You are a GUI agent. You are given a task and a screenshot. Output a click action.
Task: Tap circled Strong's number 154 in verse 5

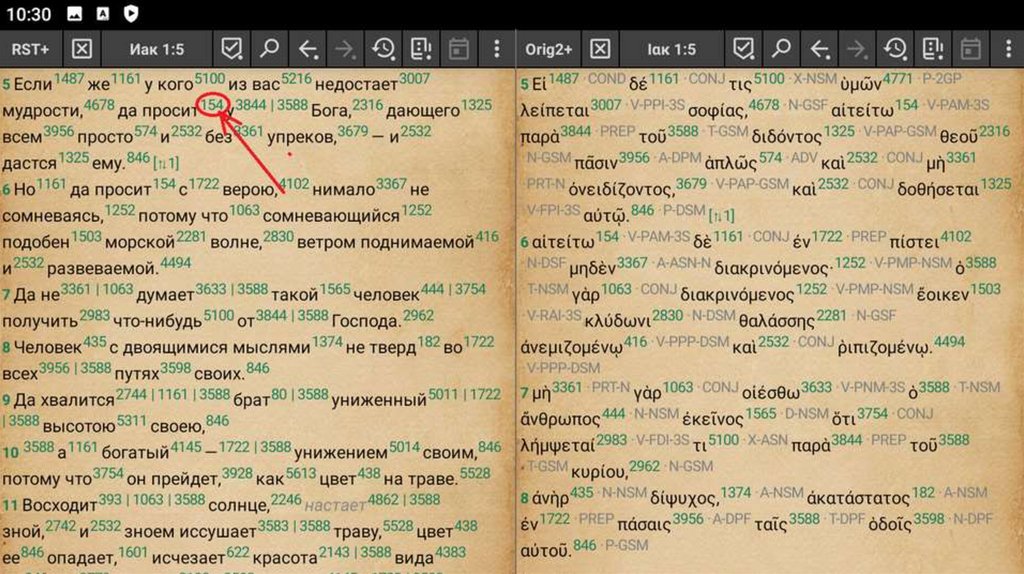pos(210,104)
